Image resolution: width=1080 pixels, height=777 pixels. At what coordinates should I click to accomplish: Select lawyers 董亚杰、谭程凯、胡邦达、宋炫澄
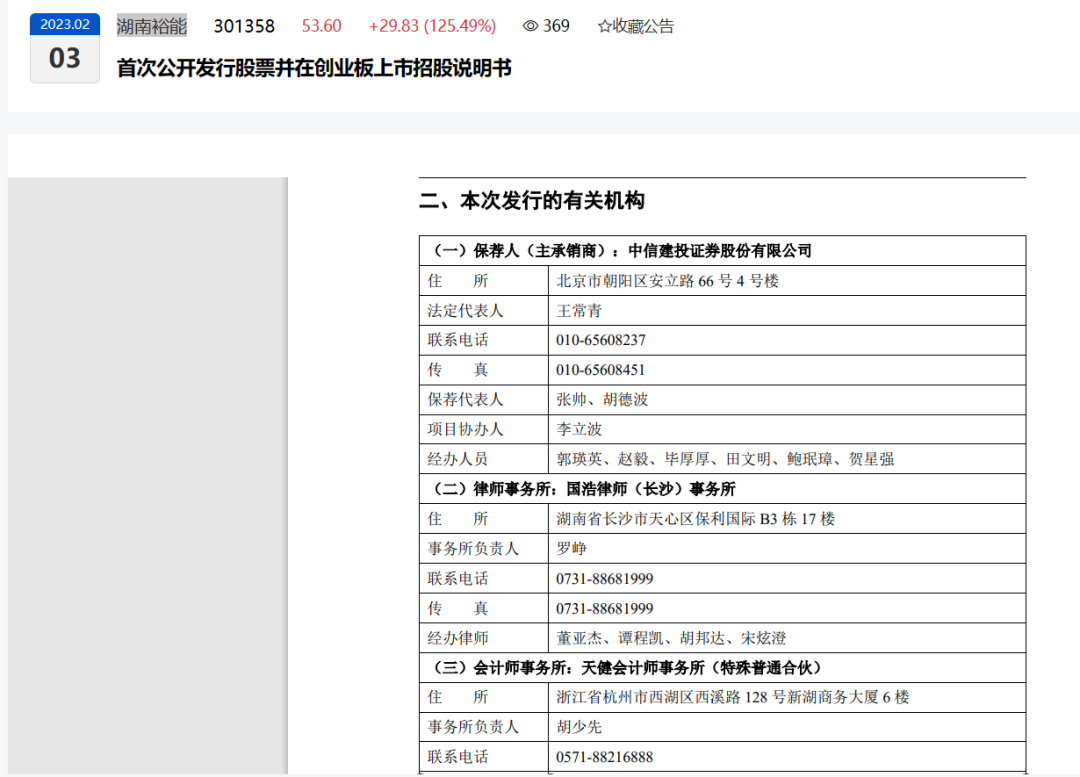671,638
